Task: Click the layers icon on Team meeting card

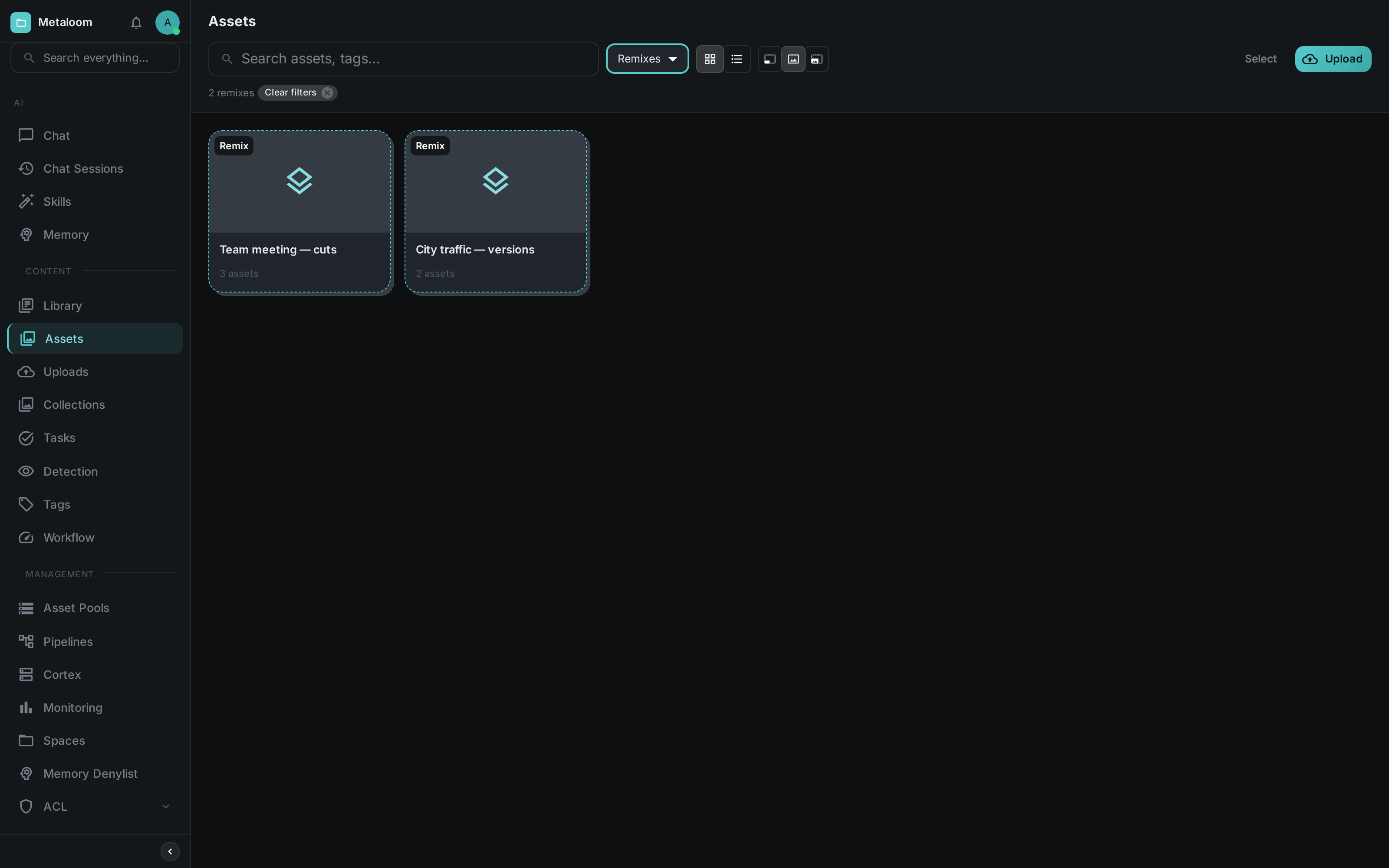Action: (x=299, y=181)
